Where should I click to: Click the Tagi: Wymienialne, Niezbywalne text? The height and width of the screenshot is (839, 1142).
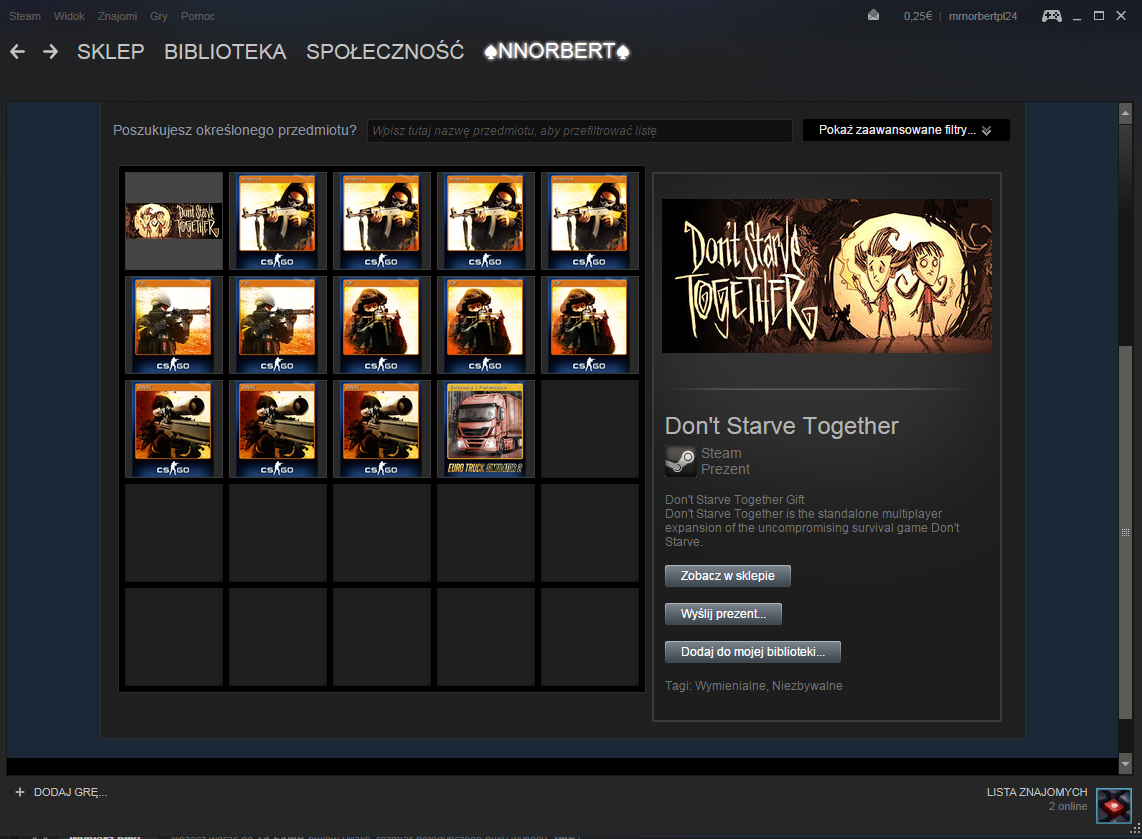click(x=754, y=686)
